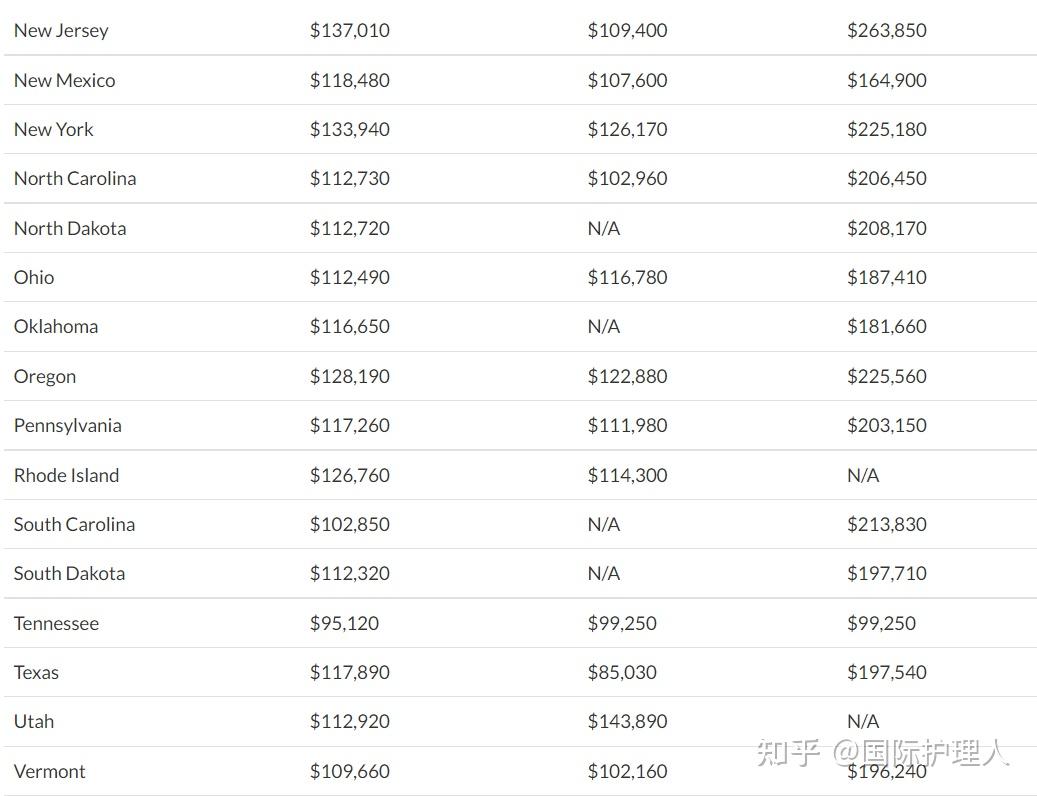The image size is (1037, 796).
Task: Select the $143,890 value for Utah
Action: (627, 721)
